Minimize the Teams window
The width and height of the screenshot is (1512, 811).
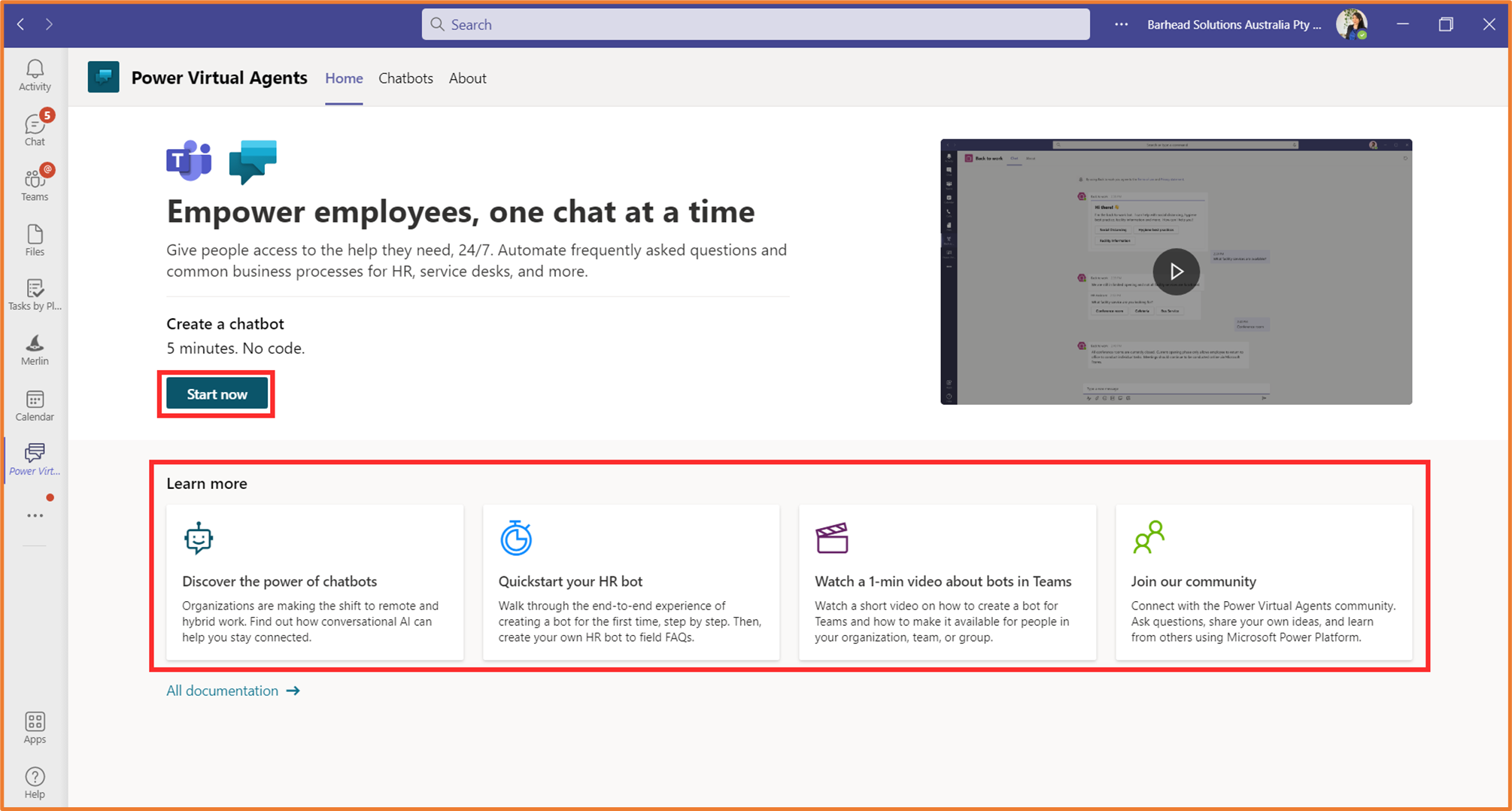point(1403,25)
